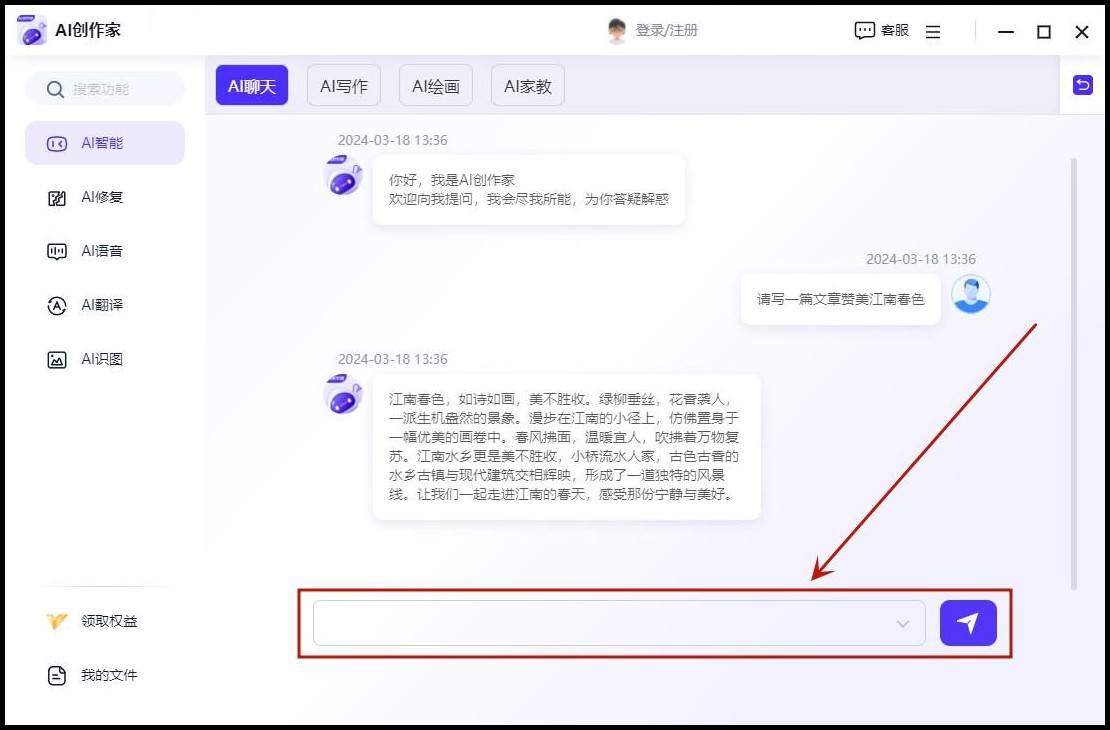Click the chat area vertical scrollbar

point(1074,370)
